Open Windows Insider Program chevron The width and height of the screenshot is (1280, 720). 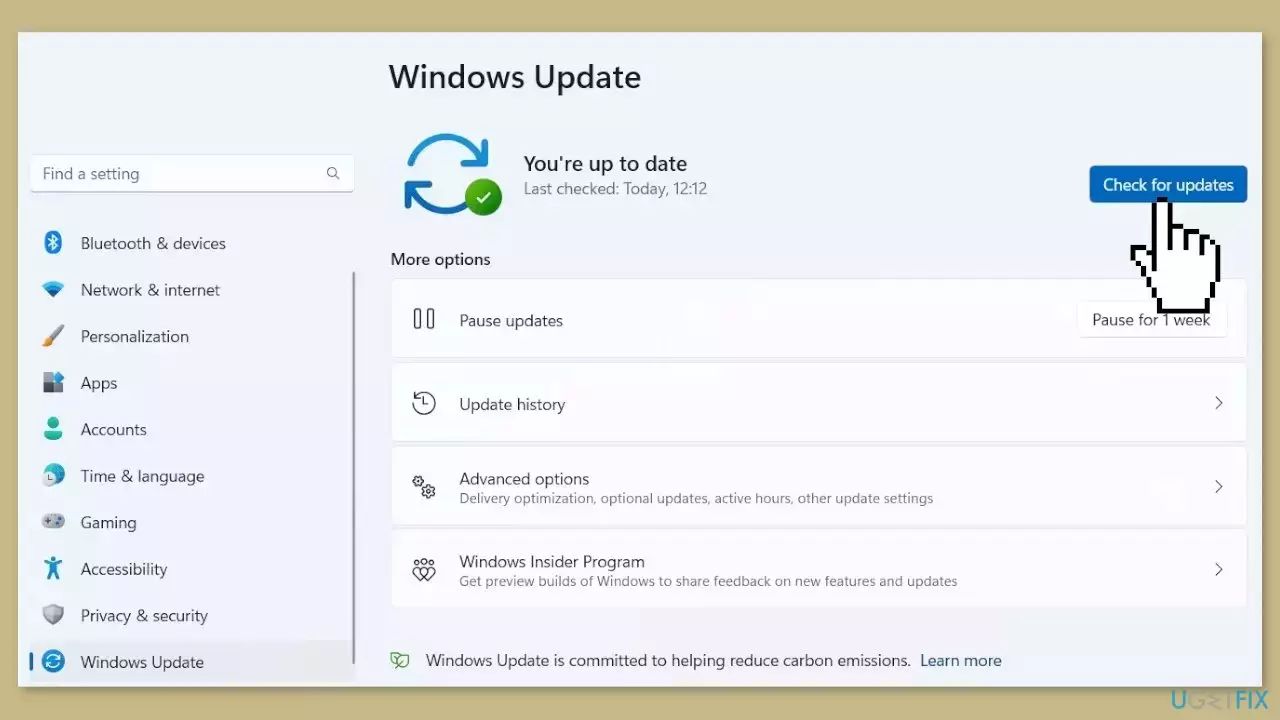(1218, 570)
